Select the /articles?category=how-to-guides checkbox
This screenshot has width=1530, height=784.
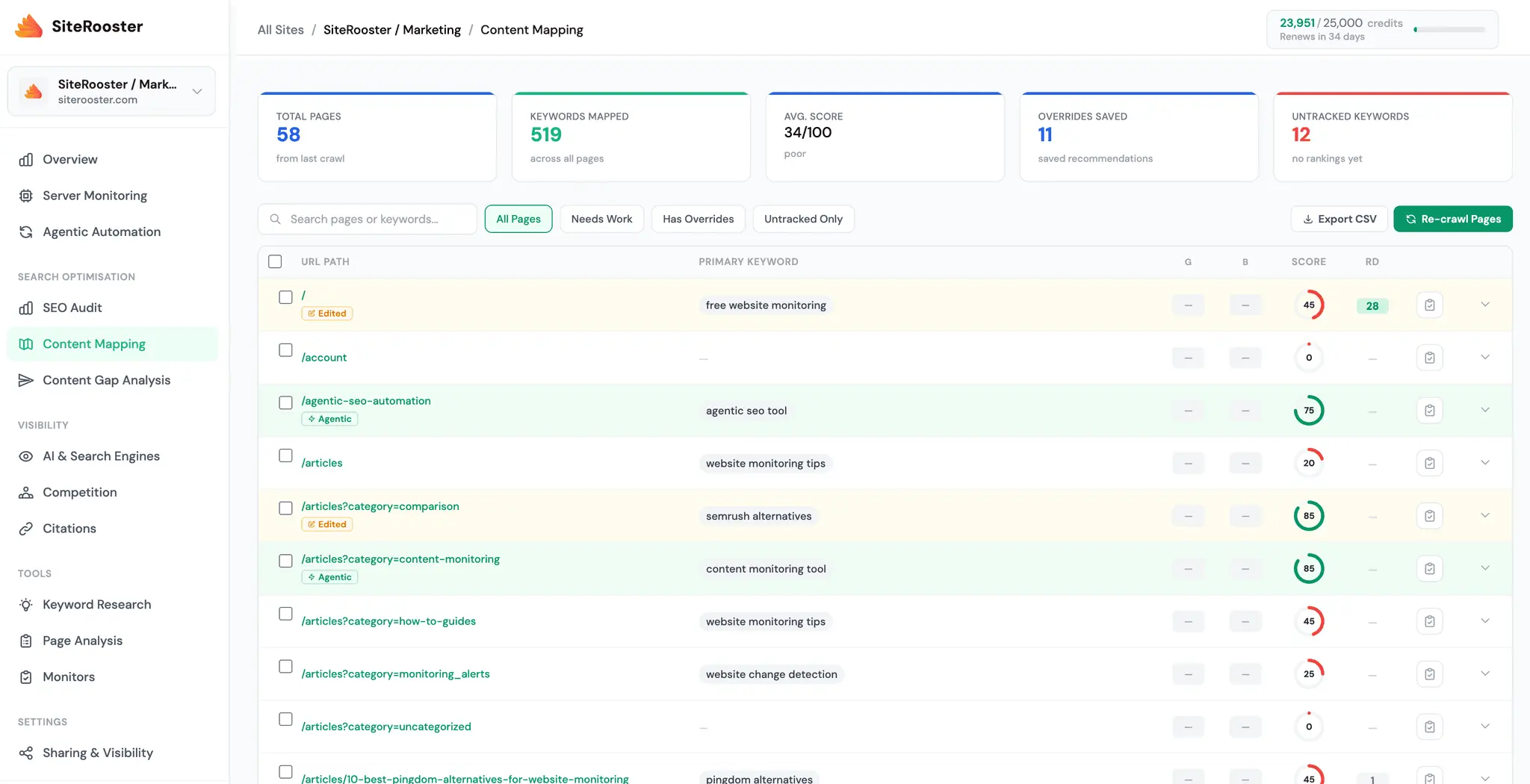click(x=285, y=614)
